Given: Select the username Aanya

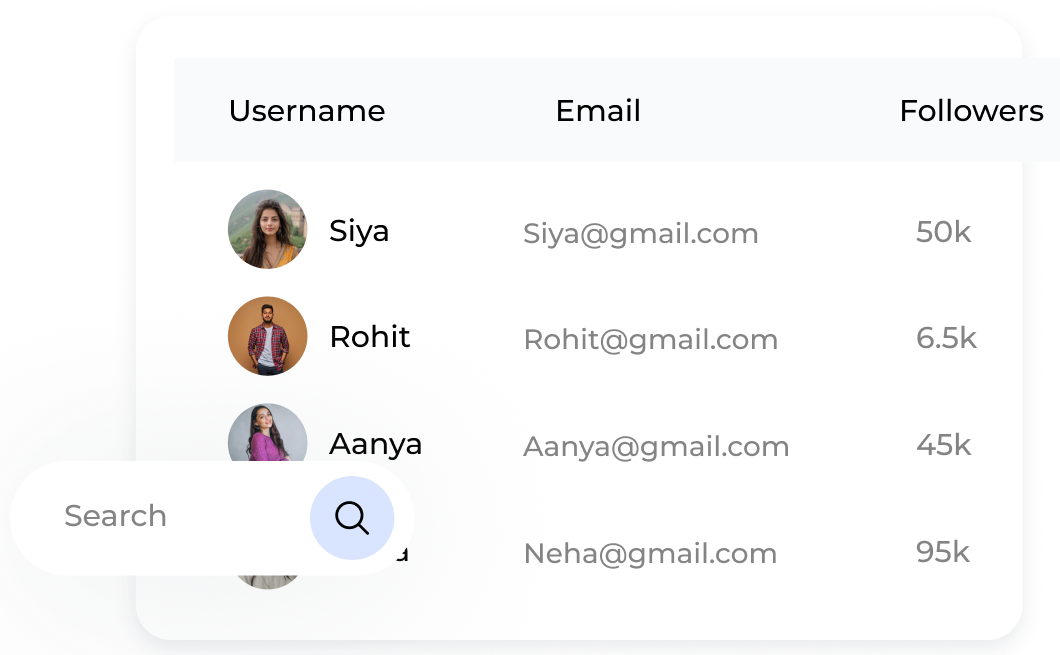Looking at the screenshot, I should [376, 444].
